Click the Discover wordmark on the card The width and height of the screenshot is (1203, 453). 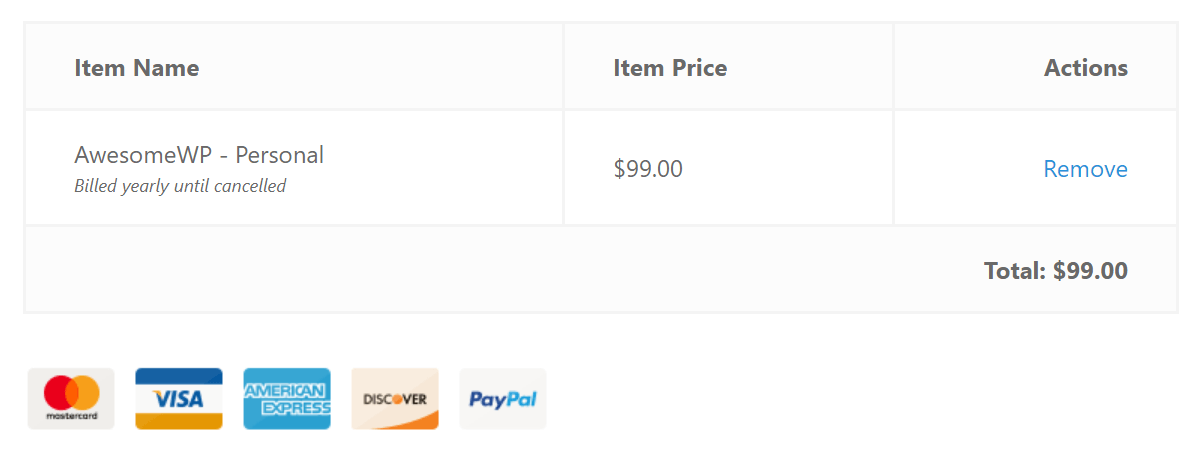click(394, 399)
